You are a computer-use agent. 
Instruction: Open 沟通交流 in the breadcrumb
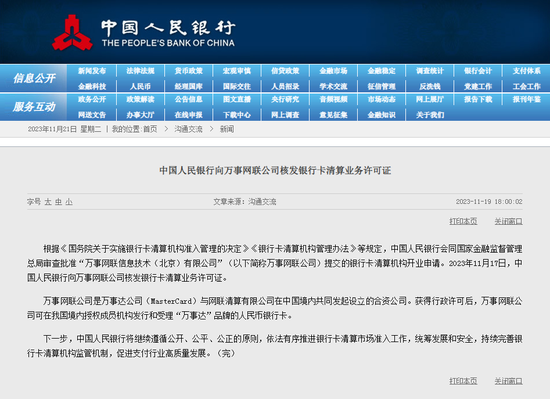coord(188,129)
